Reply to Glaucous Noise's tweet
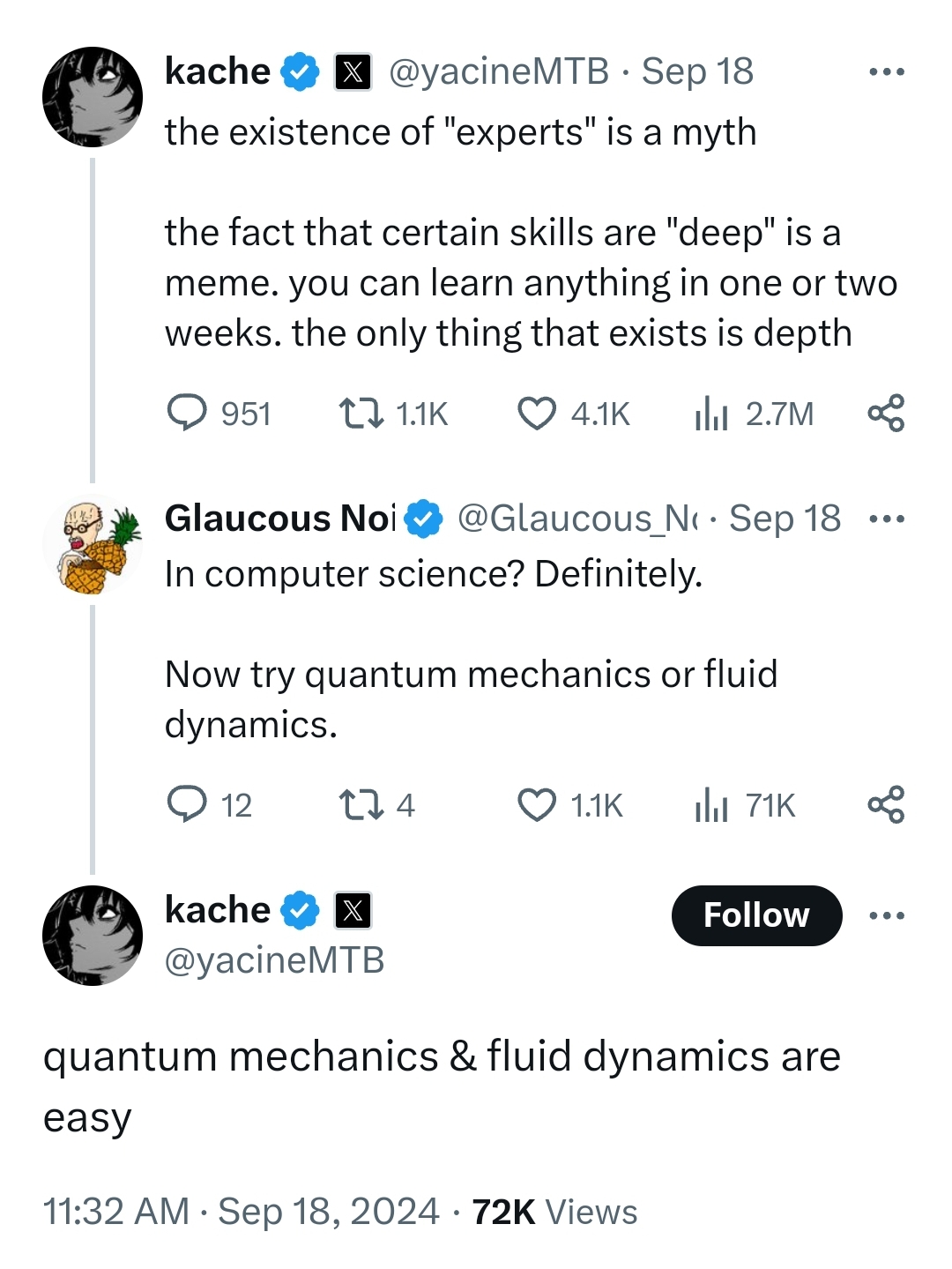The width and height of the screenshot is (952, 1269). 187,804
